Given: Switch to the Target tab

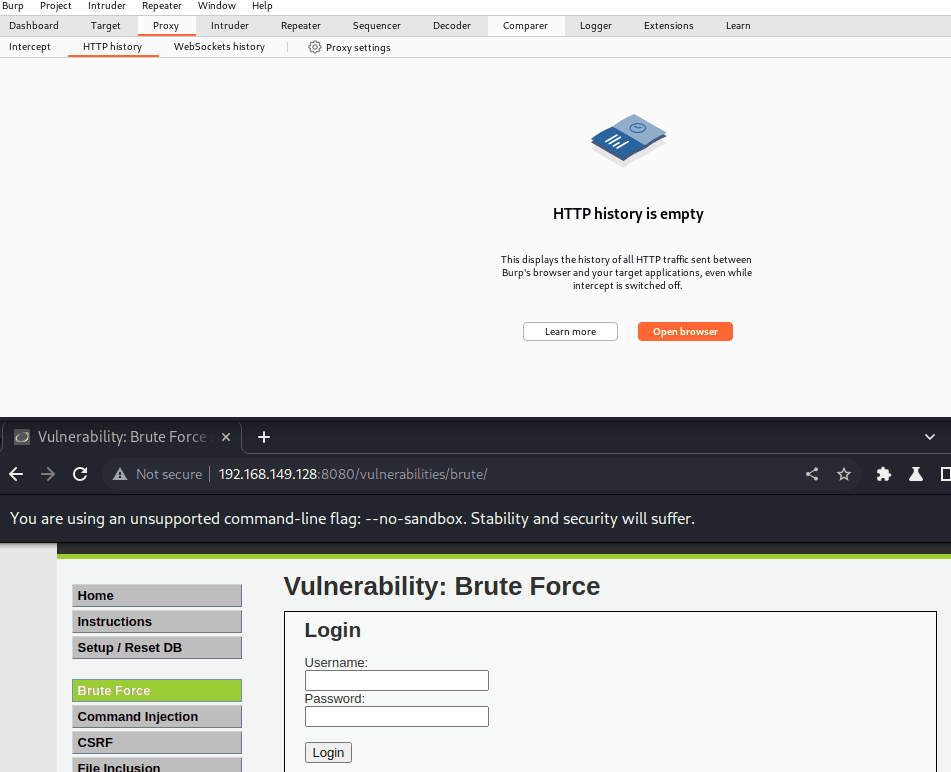Looking at the screenshot, I should click(x=106, y=25).
